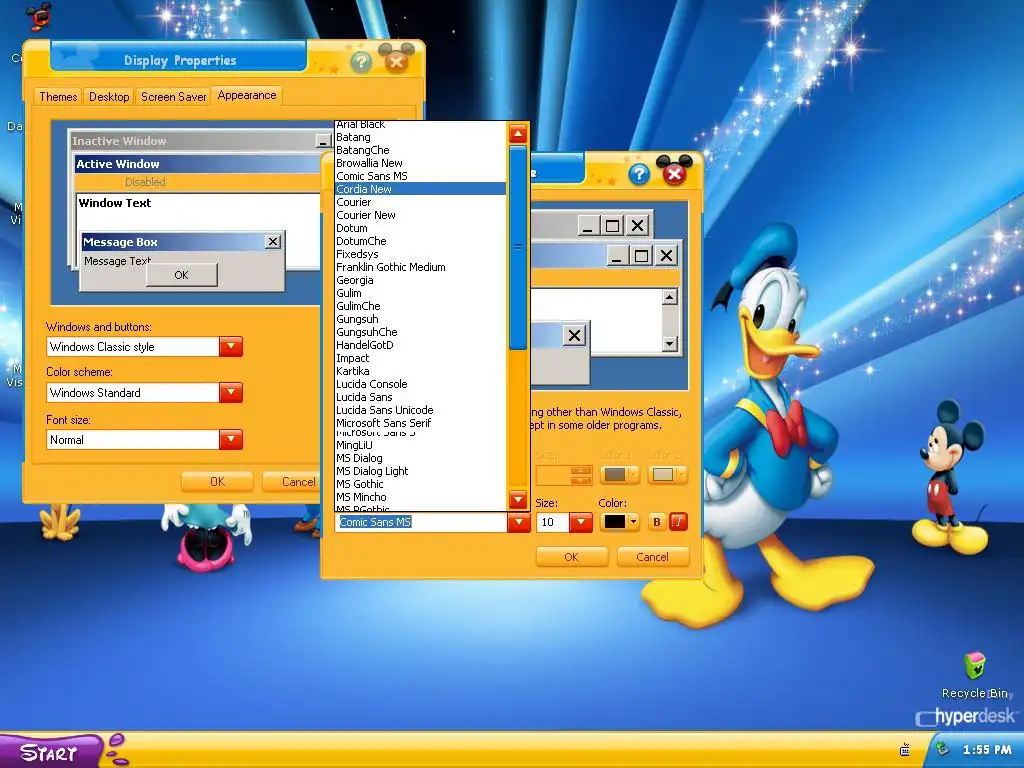1024x768 pixels.
Task: Select HandelGotD in font list
Action: 421,345
